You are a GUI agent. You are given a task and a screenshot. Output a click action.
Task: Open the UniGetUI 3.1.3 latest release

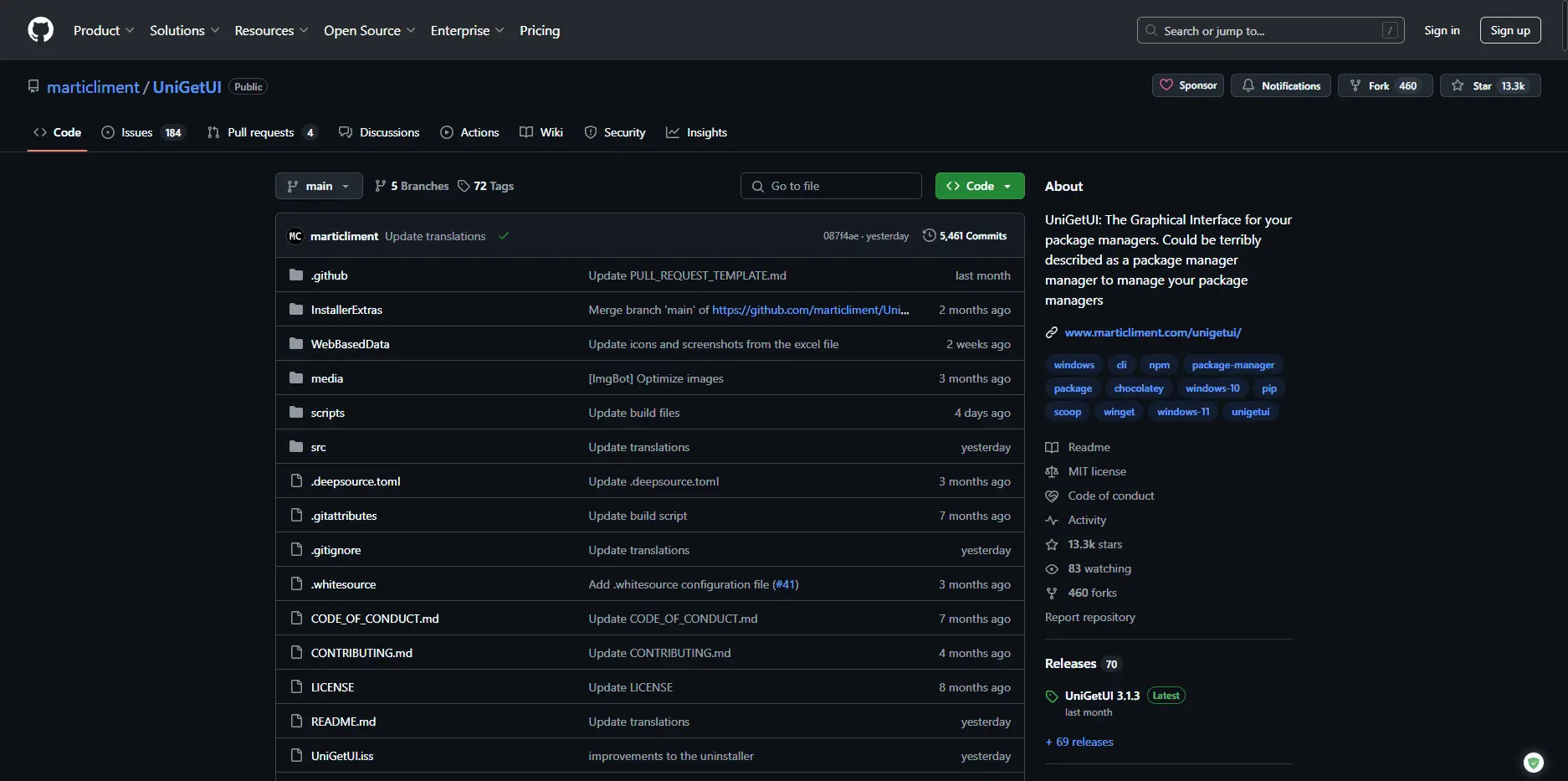click(1102, 696)
